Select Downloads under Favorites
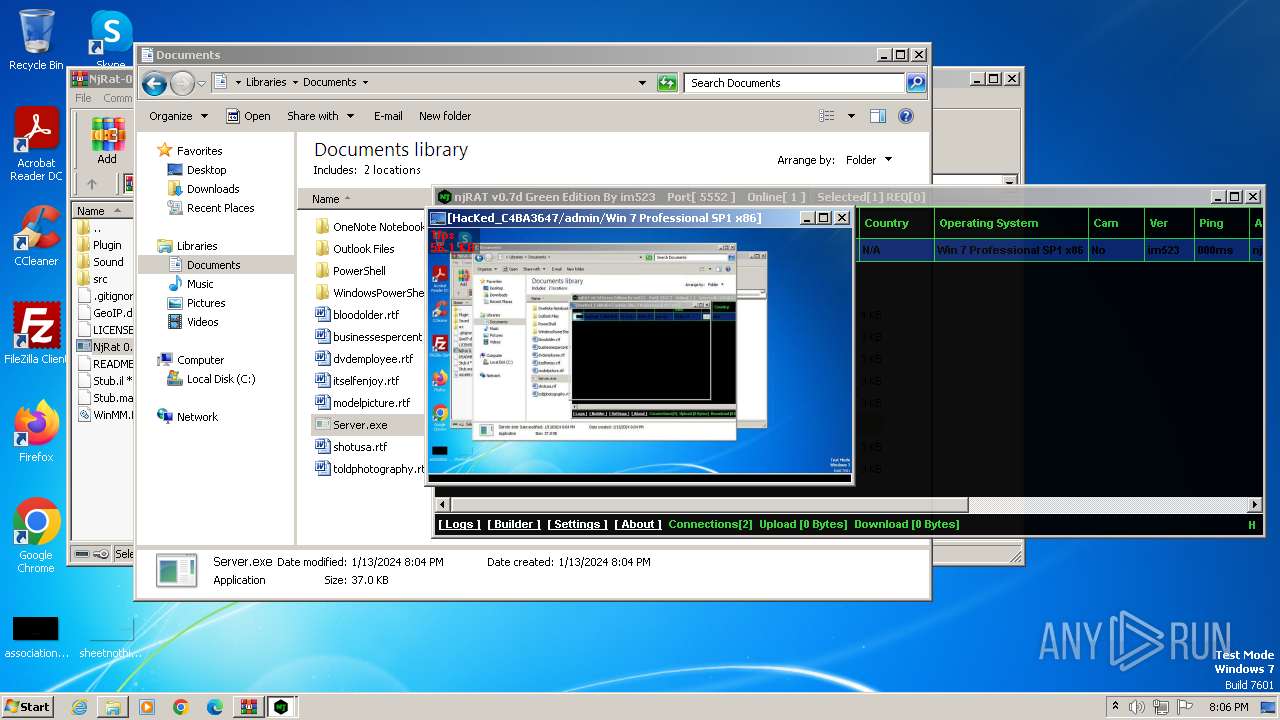Image resolution: width=1280 pixels, height=720 pixels. click(x=213, y=189)
